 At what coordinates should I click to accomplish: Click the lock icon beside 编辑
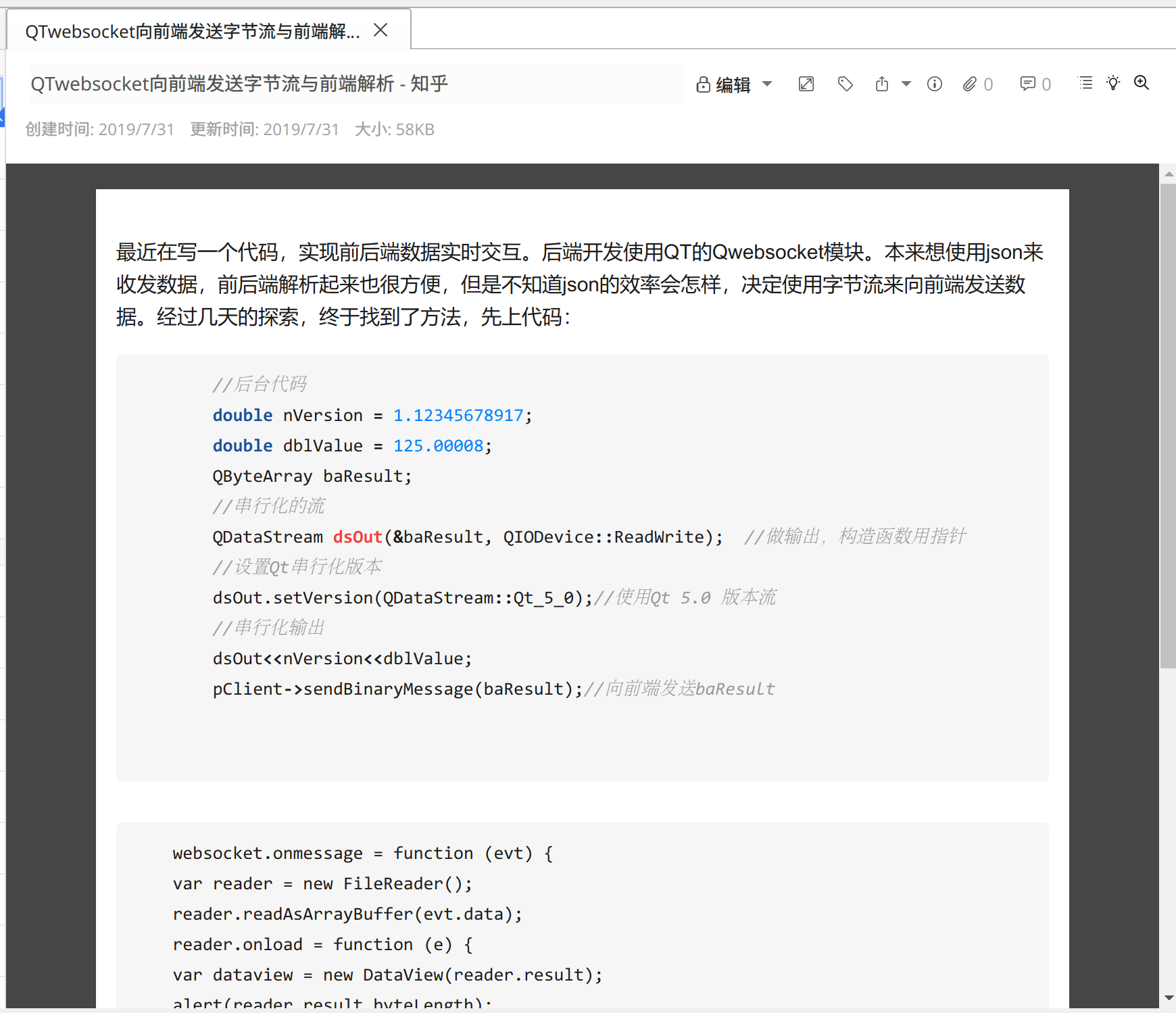(703, 84)
